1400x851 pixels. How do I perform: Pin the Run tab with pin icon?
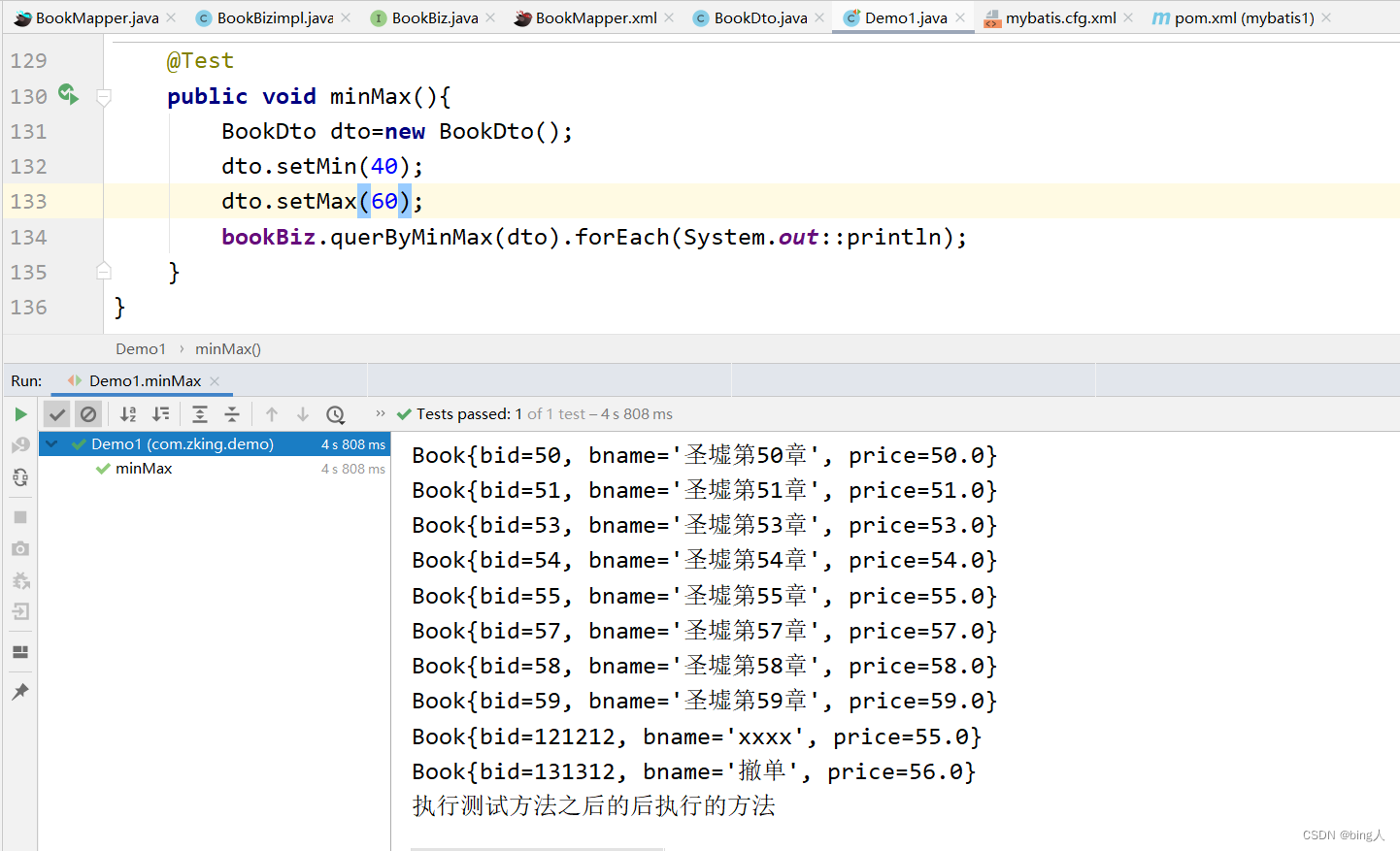coord(20,692)
